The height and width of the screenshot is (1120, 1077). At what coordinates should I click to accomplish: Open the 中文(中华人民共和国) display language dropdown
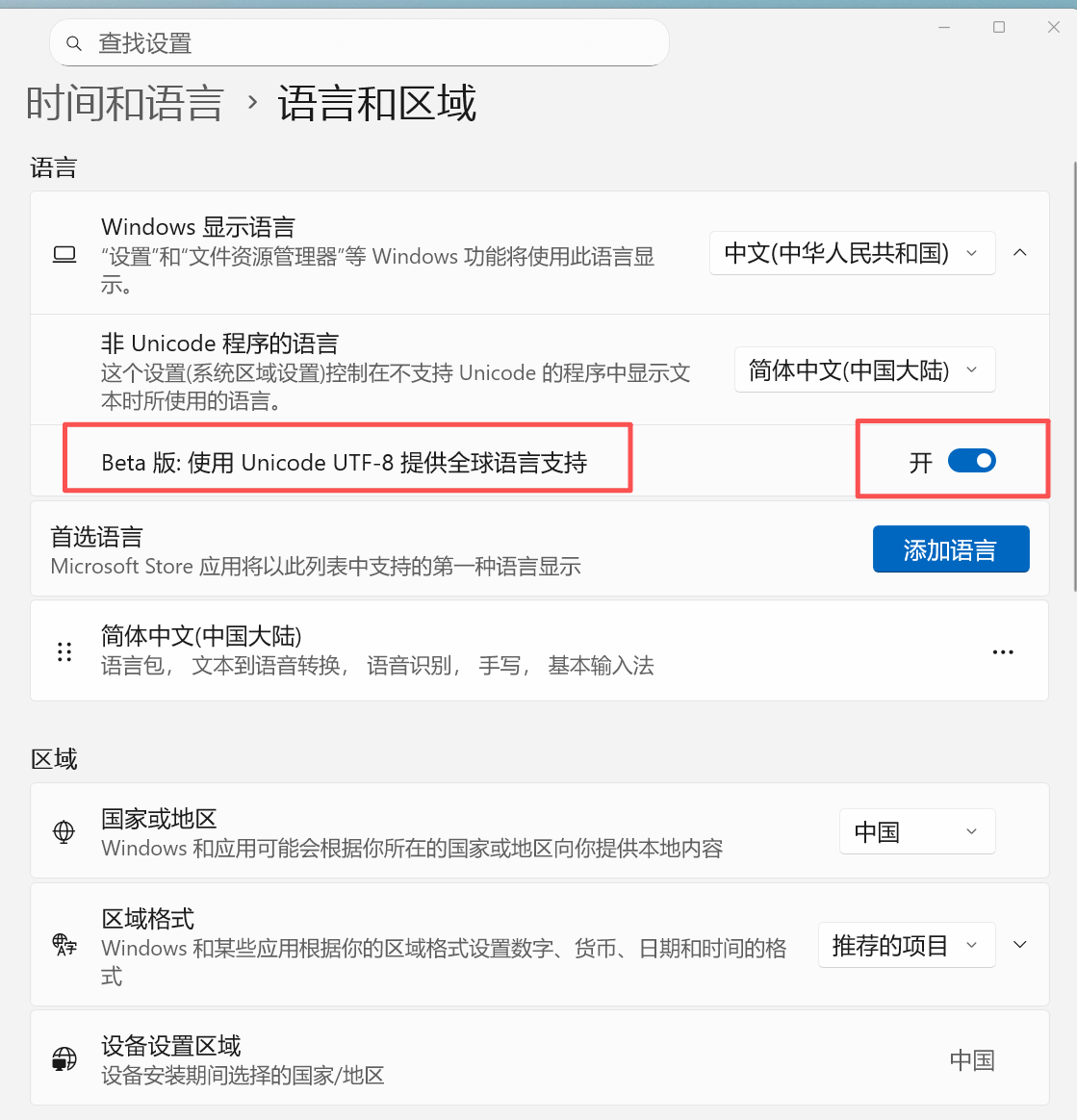pyautogui.click(x=852, y=253)
